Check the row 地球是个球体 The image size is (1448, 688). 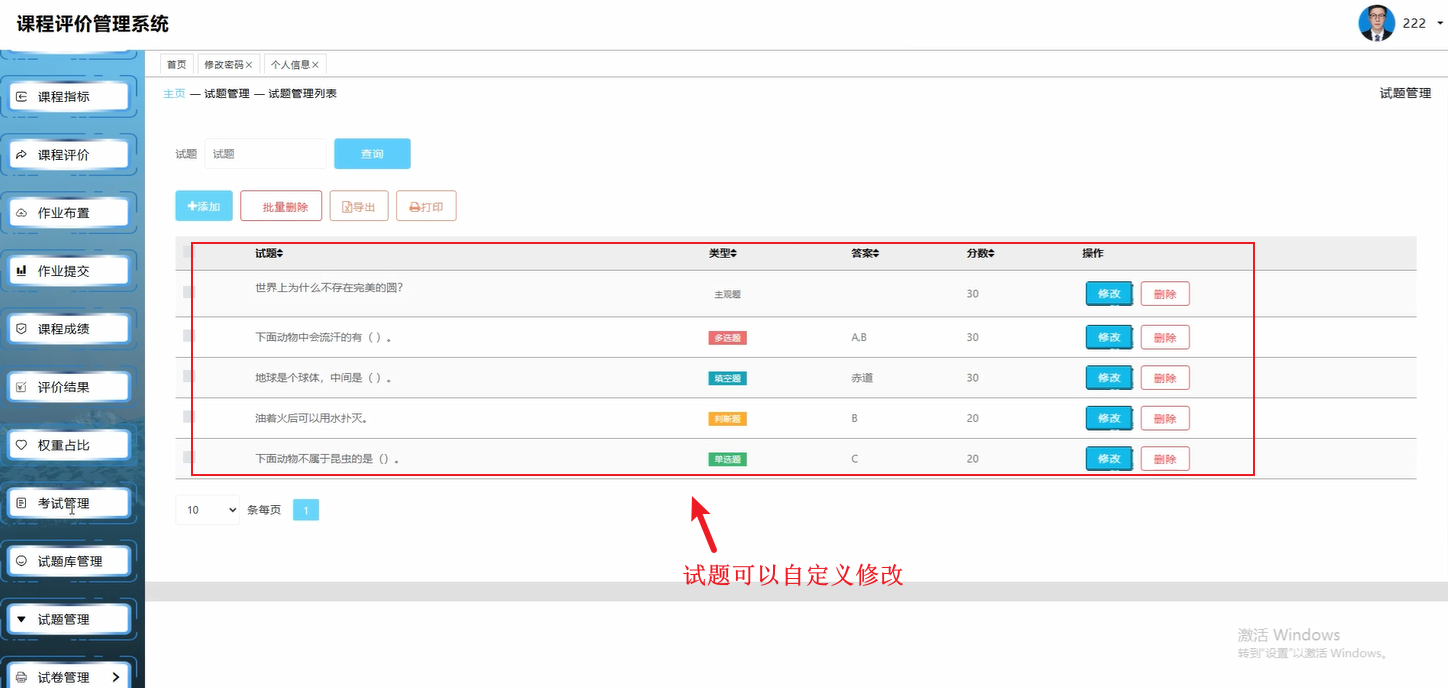coord(189,376)
